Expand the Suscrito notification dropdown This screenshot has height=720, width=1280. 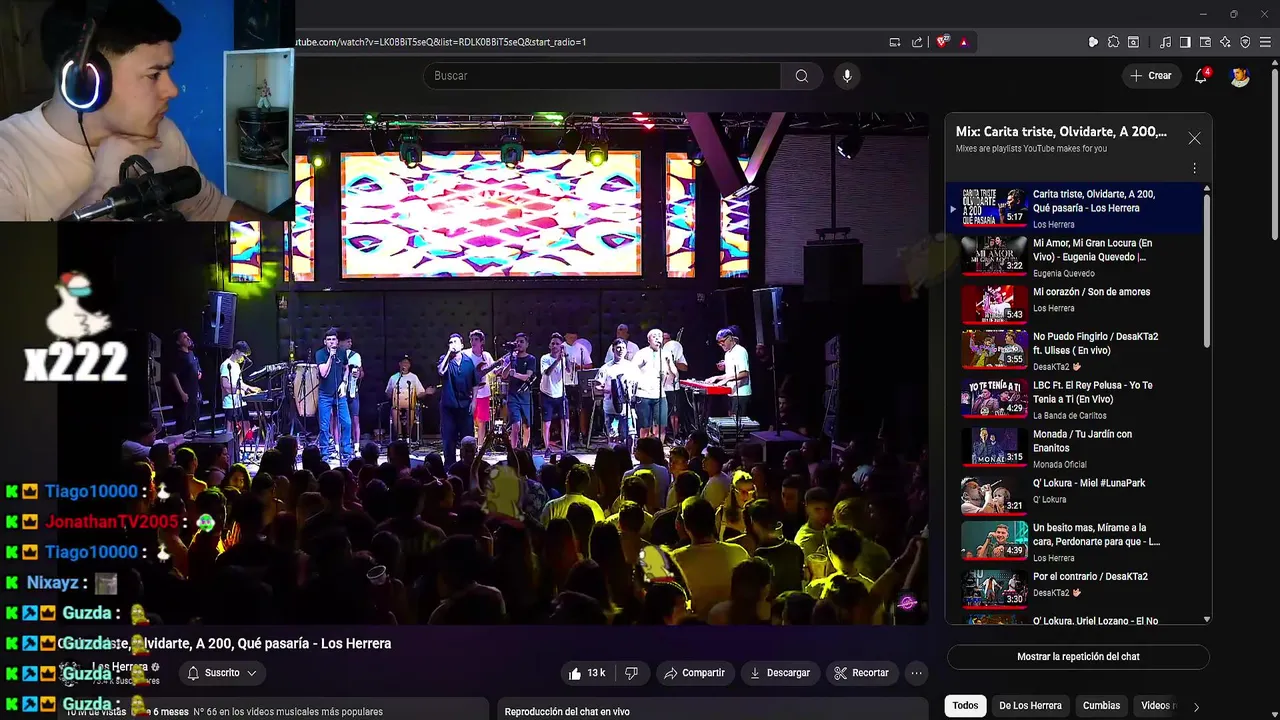point(221,673)
